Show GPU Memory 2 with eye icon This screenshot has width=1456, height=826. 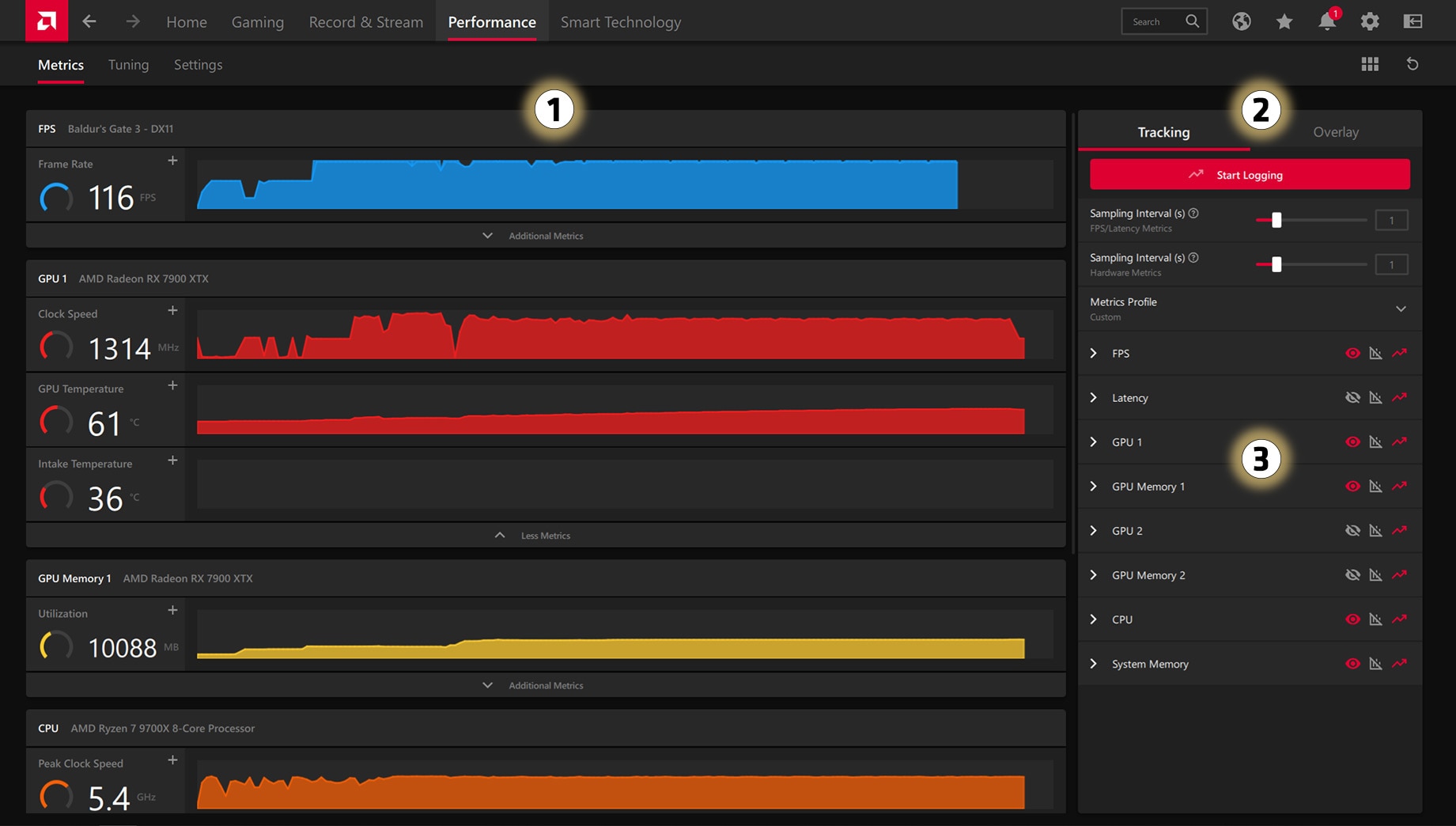[1352, 574]
